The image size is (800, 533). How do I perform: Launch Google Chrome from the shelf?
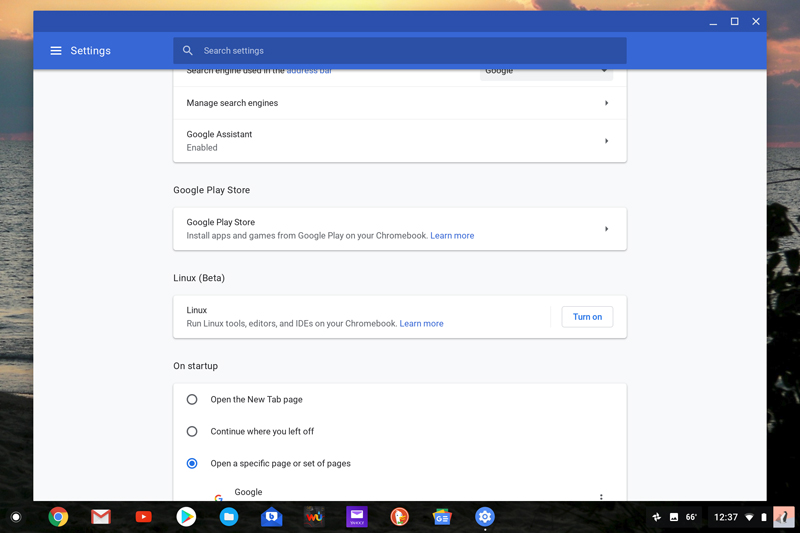(x=59, y=517)
